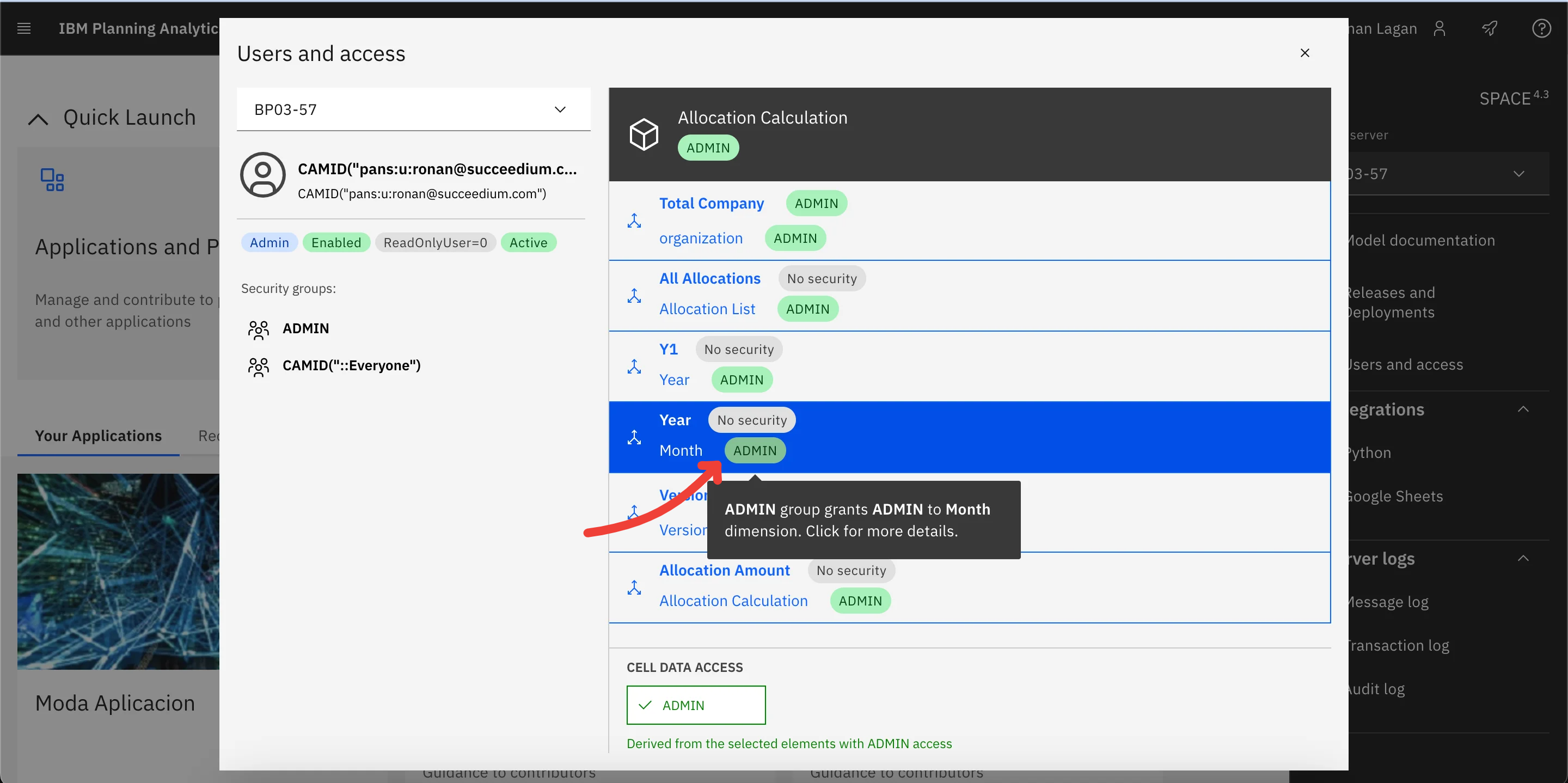Screen dimensions: 1568x783
Task: Click the ADMIN green badge on Month dimension
Action: 754,450
